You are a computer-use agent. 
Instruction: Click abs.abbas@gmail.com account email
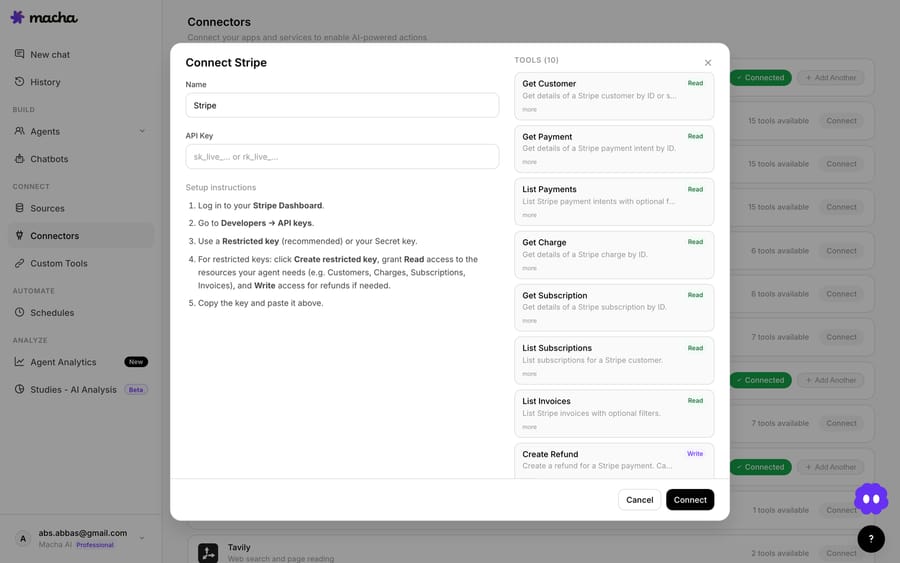pyautogui.click(x=83, y=533)
